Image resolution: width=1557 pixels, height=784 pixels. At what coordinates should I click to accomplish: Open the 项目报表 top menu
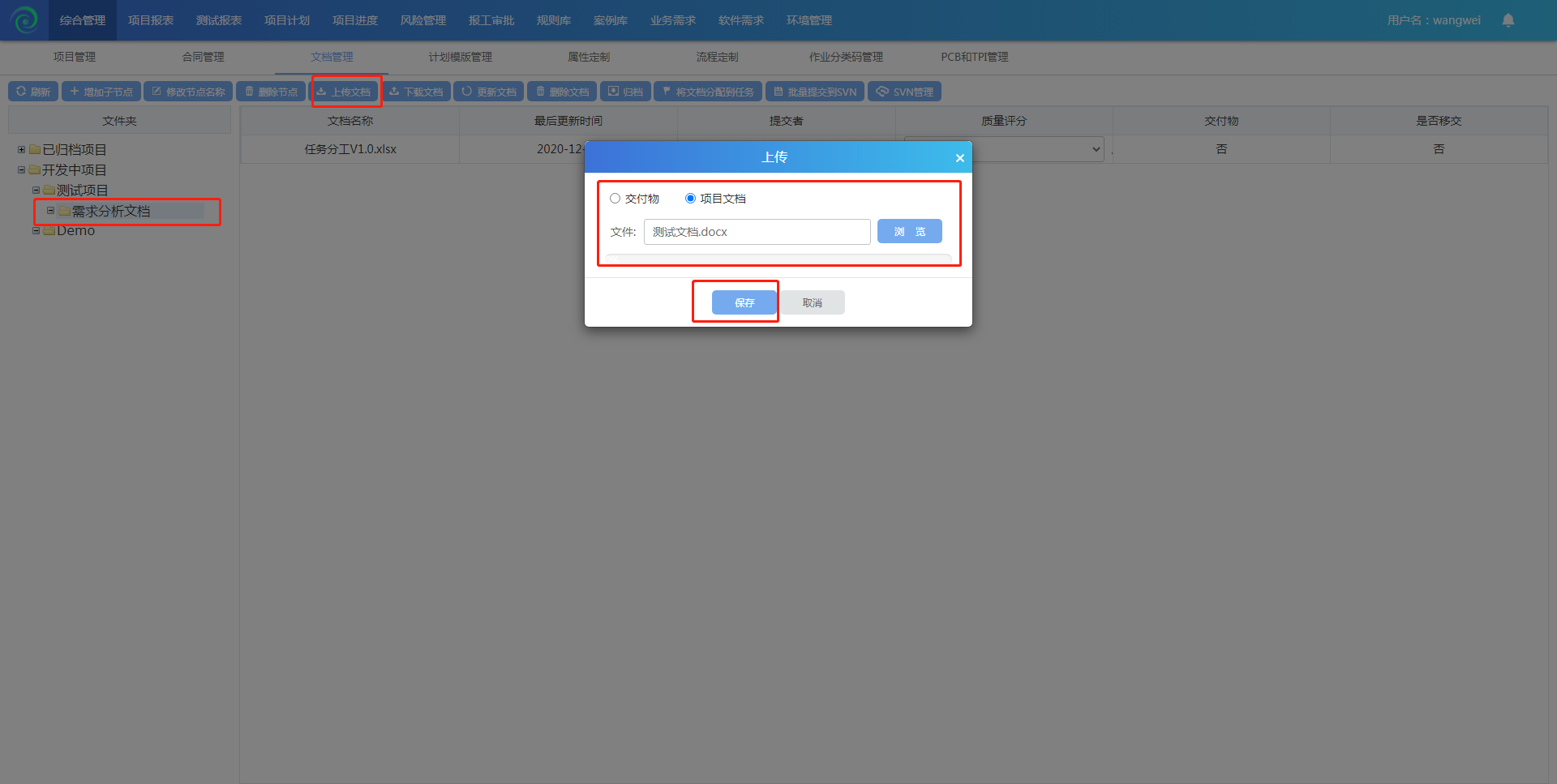tap(151, 20)
